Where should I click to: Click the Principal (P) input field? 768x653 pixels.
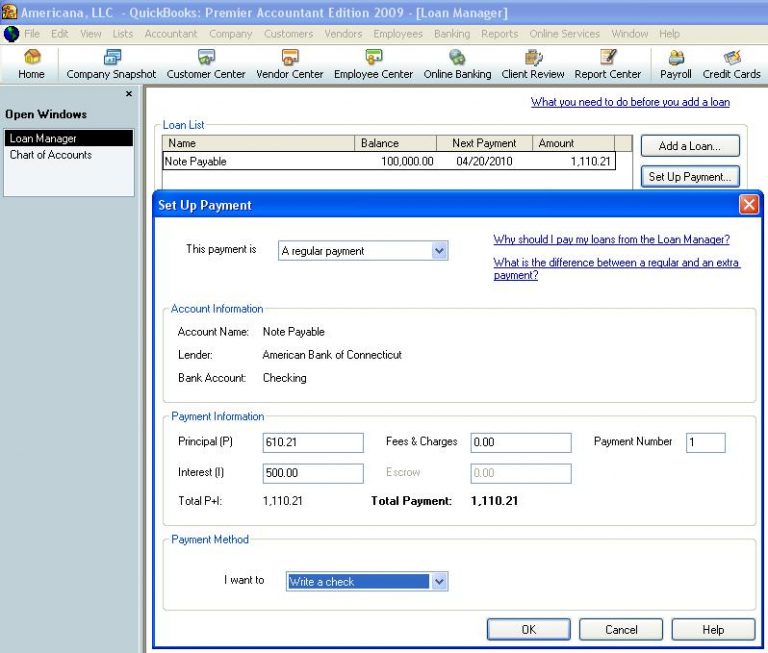313,442
